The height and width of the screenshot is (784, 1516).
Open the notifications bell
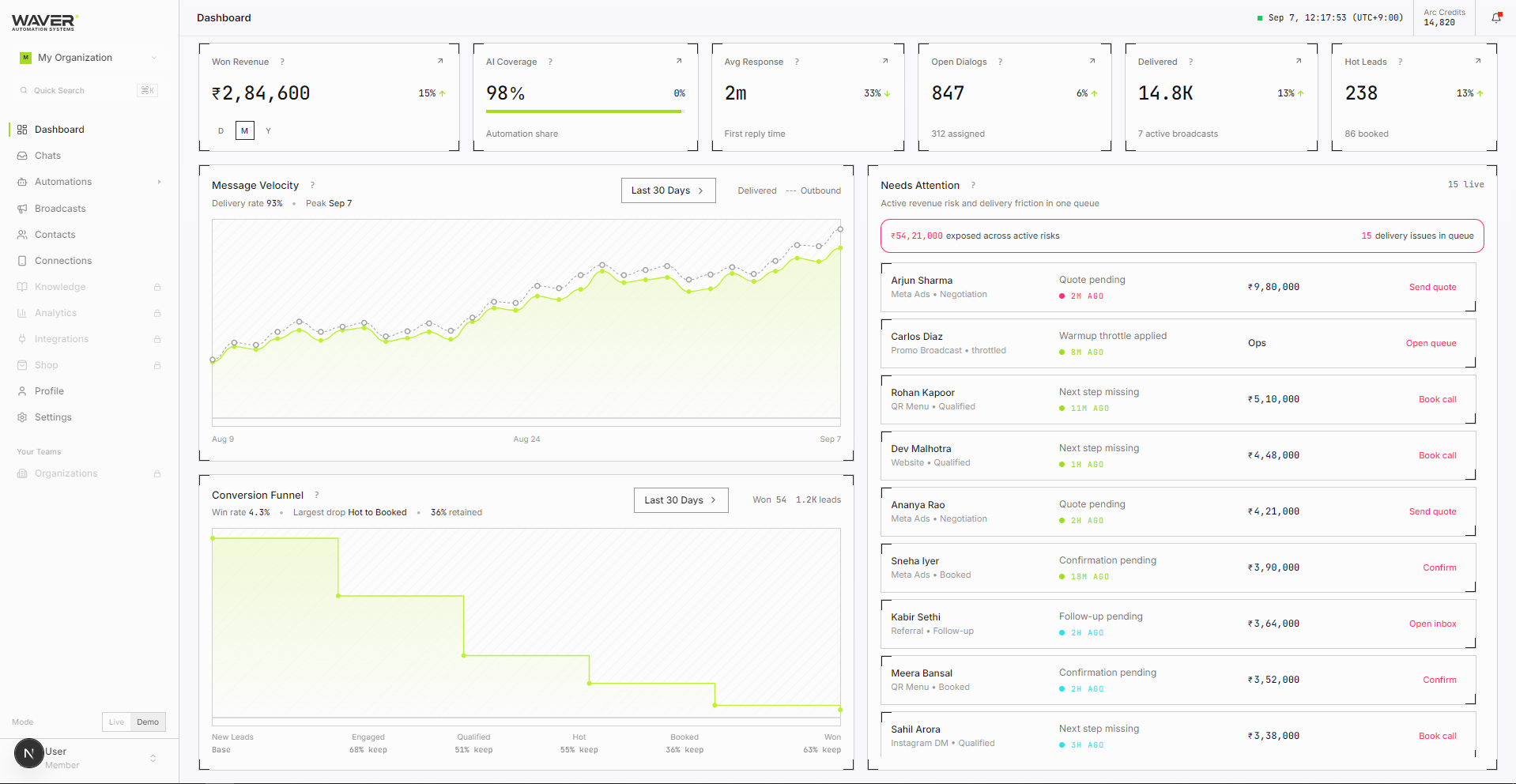(1495, 17)
